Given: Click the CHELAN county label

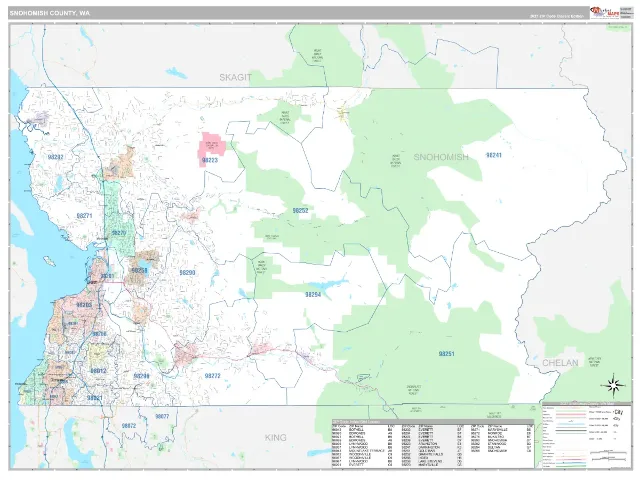Looking at the screenshot, I should click(x=560, y=363).
